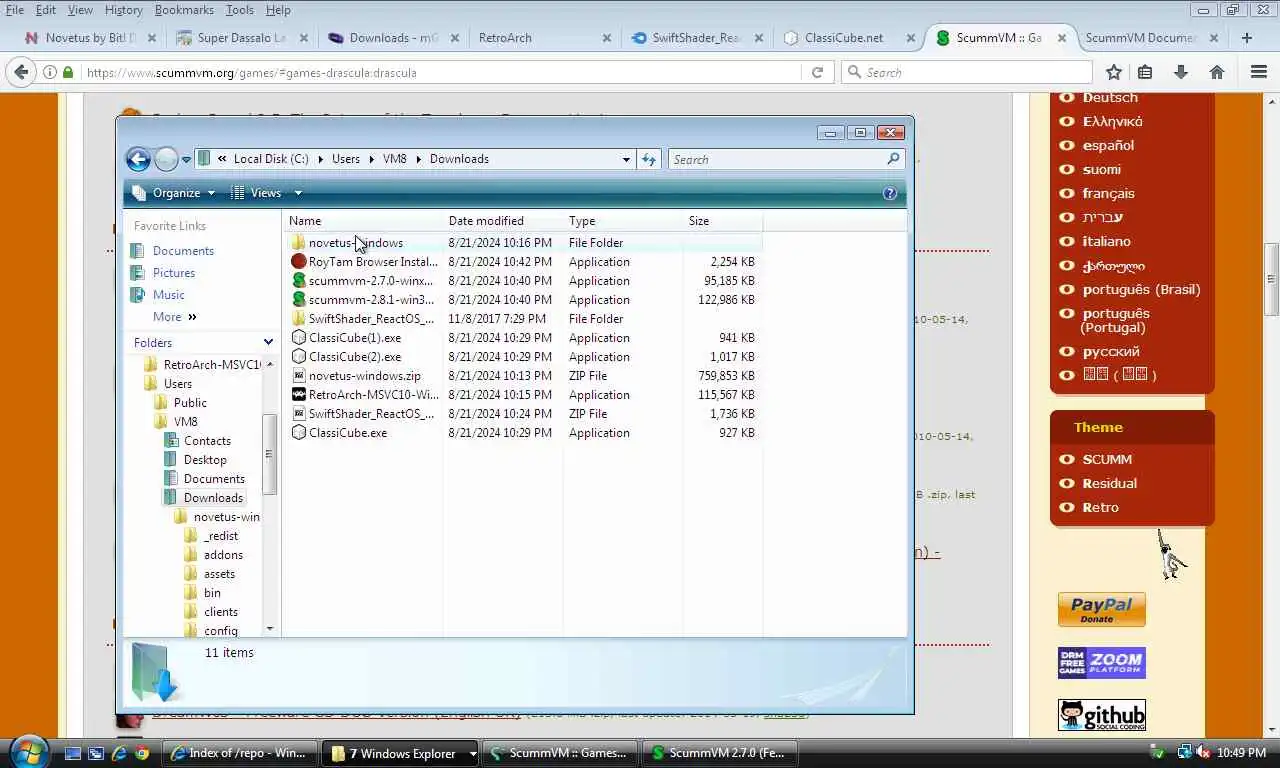Select Contacts folder in tree

(x=207, y=441)
